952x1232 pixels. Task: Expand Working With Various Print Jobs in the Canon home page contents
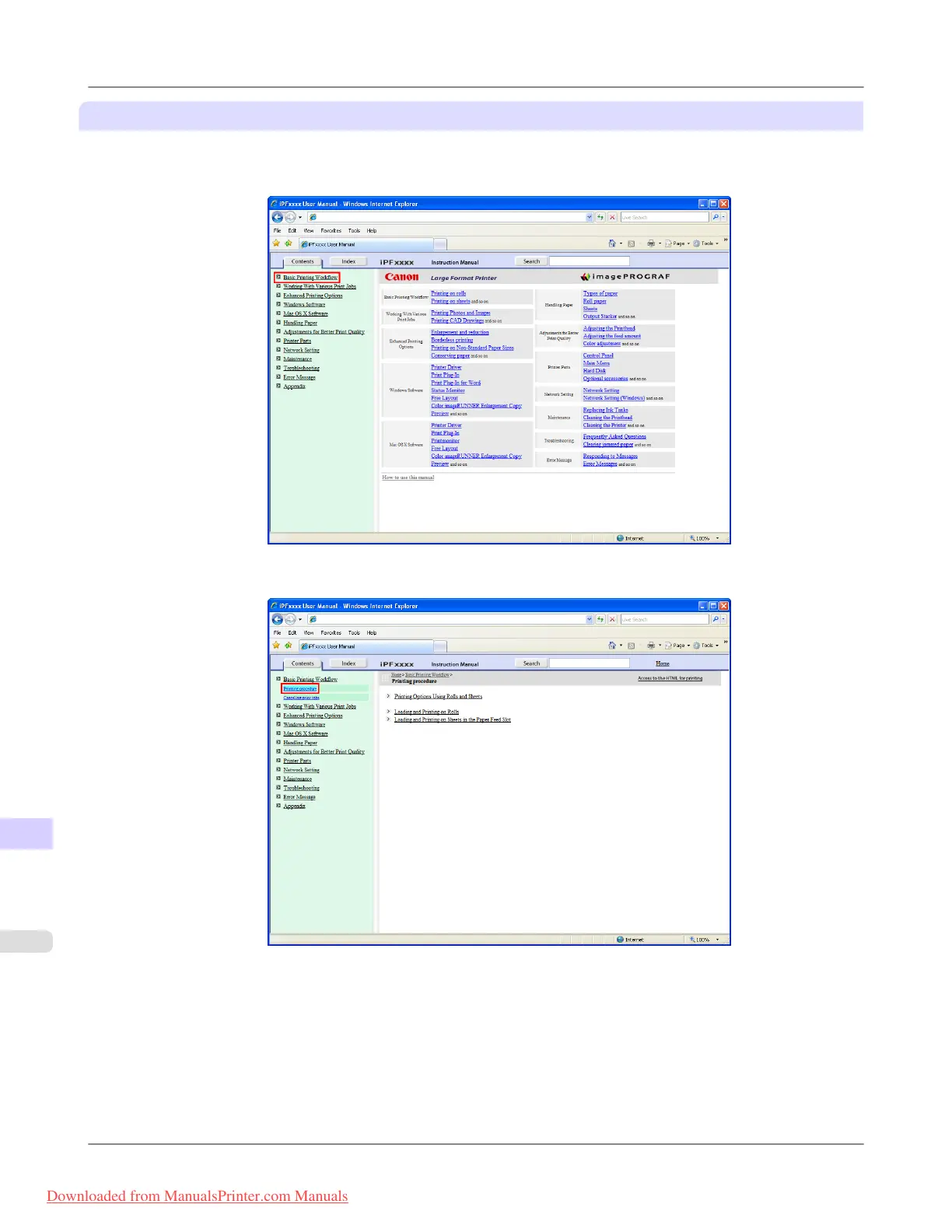pos(278,286)
